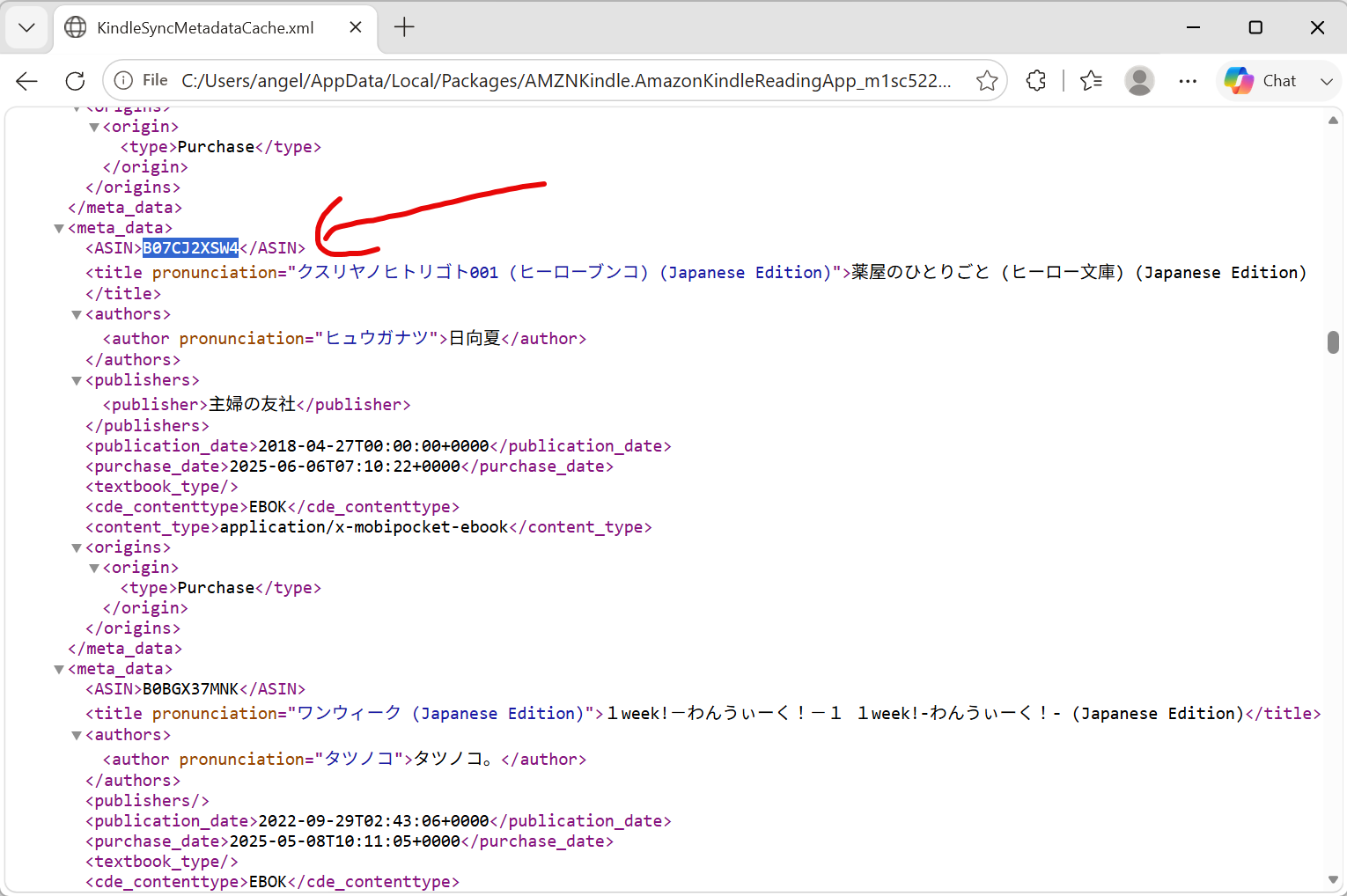Click the purchase date 2025-06-06T07:10:22+0000
This screenshot has height=896, width=1347.
coord(345,466)
